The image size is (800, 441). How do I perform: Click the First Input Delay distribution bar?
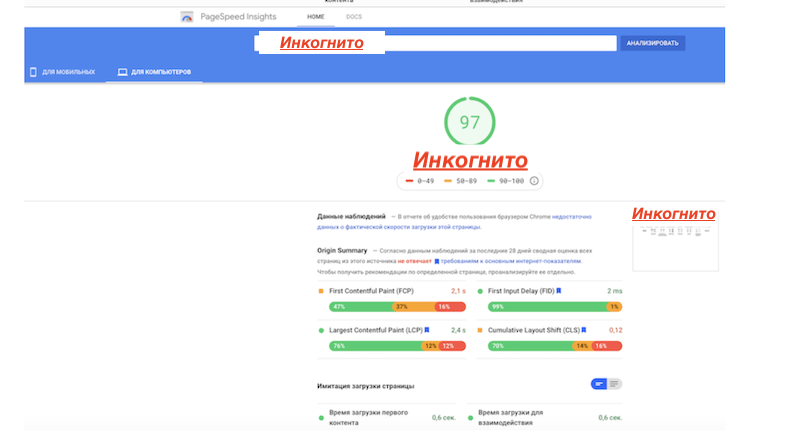(x=555, y=307)
